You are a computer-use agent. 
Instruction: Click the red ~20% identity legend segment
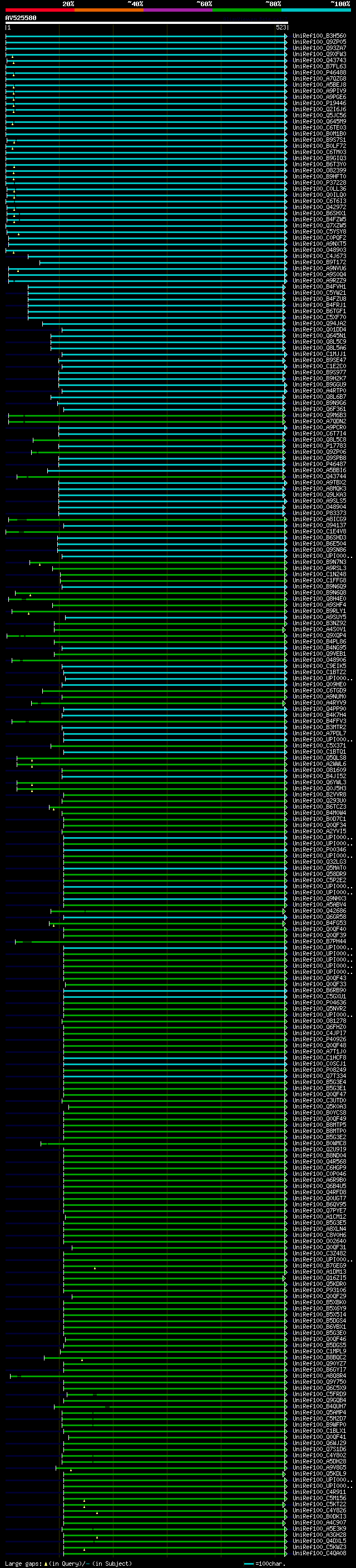pyautogui.click(x=39, y=10)
